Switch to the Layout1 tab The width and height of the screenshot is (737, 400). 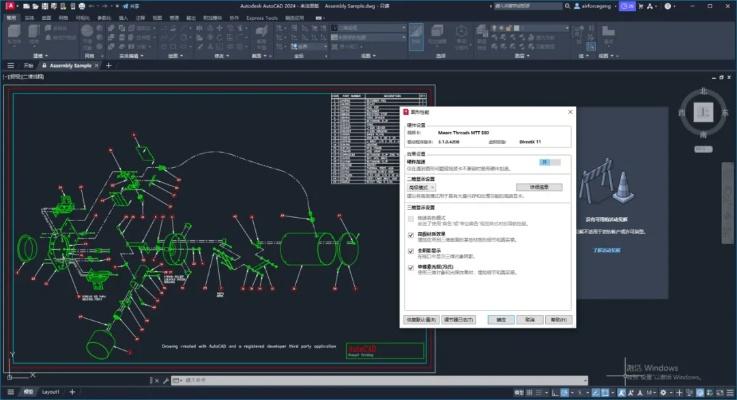[x=52, y=391]
